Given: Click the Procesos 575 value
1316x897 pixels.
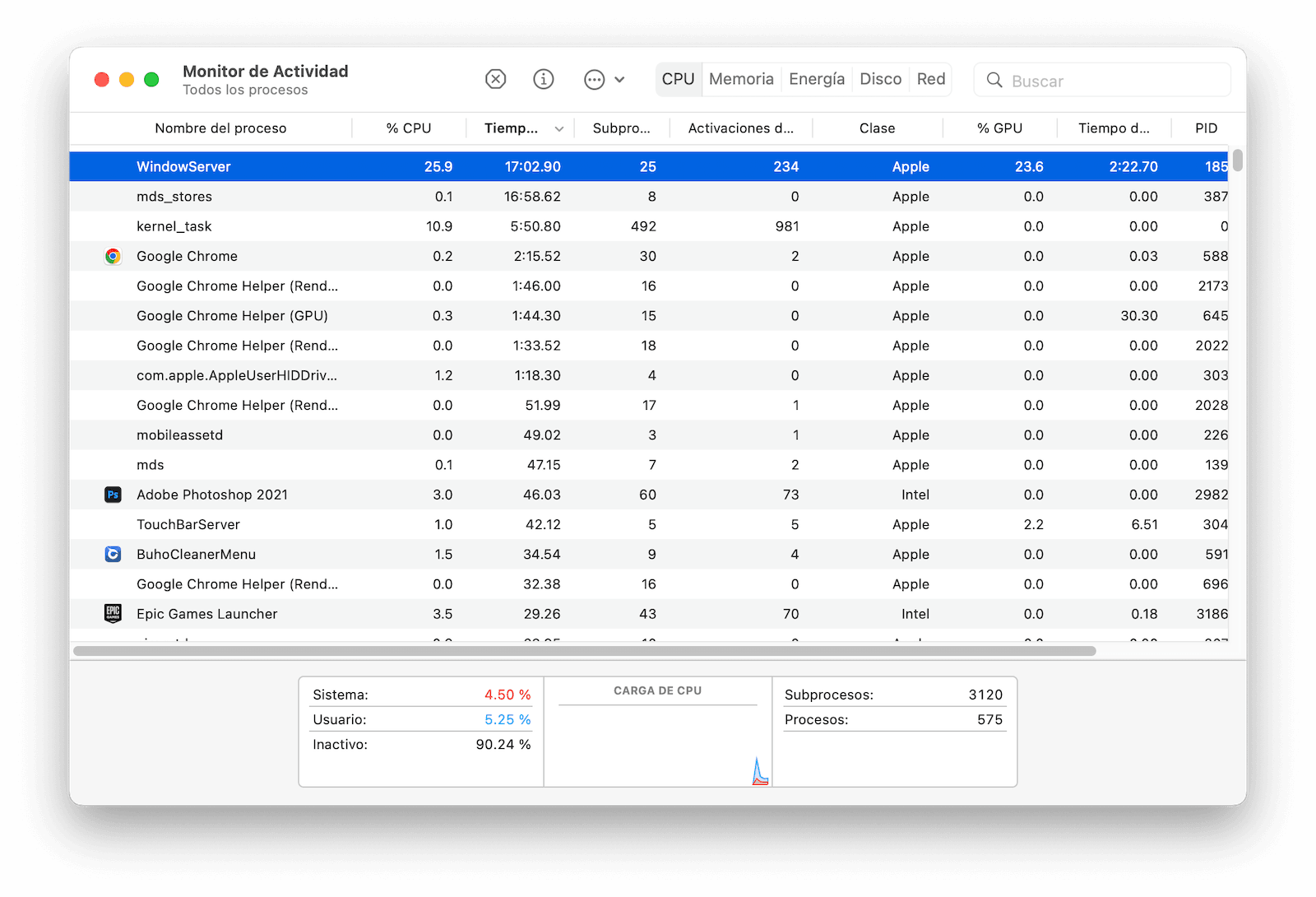Looking at the screenshot, I should [x=989, y=719].
